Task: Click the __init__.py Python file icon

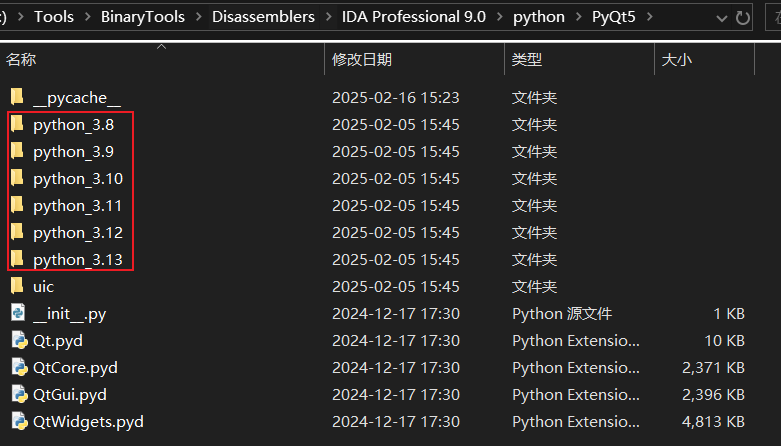Action: point(17,314)
